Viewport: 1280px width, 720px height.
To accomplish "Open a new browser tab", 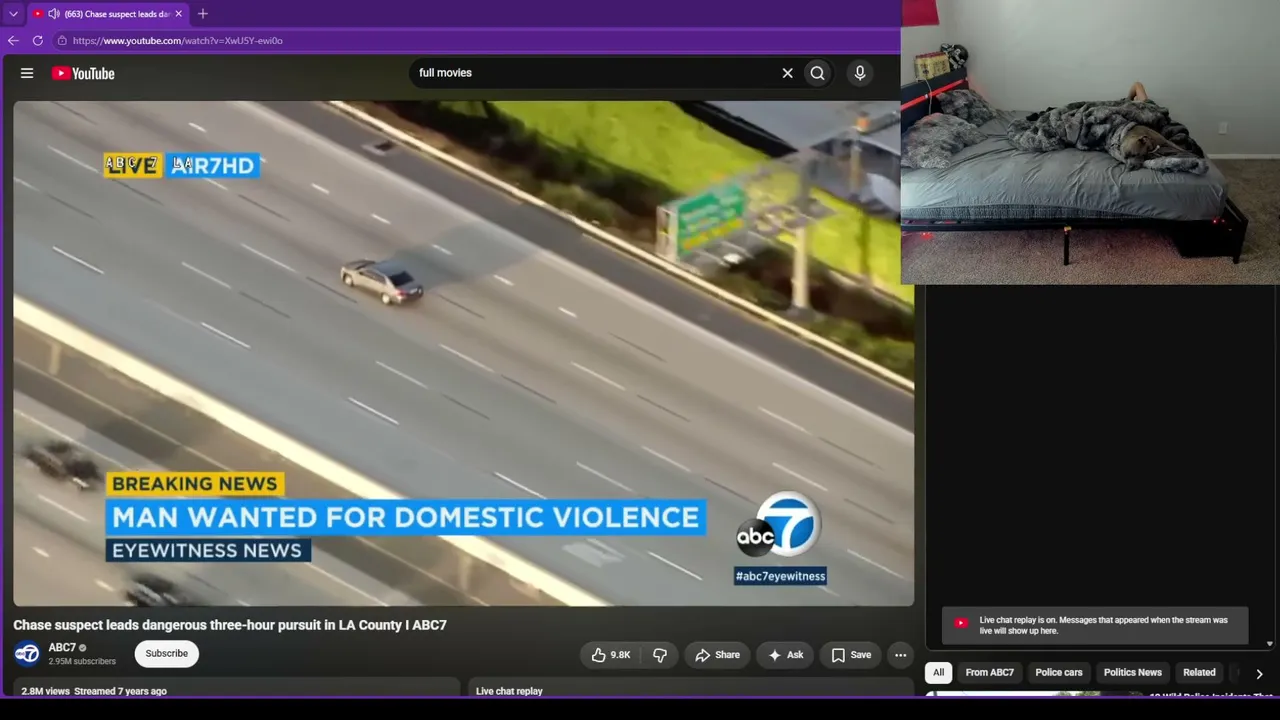I will pos(202,14).
